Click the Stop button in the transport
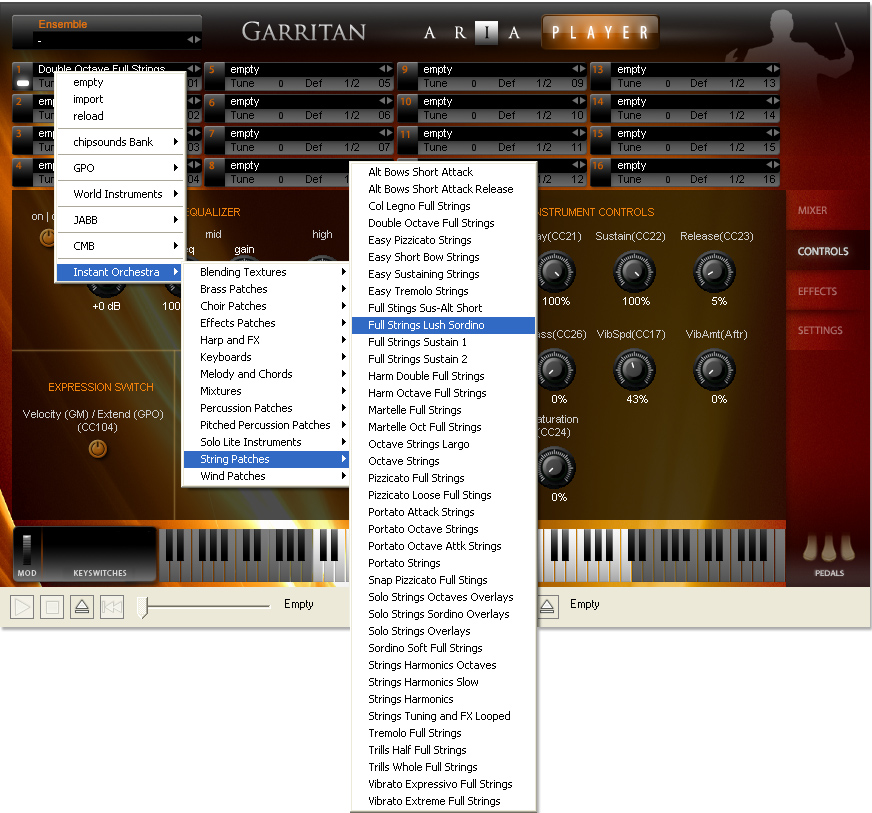 [52, 606]
